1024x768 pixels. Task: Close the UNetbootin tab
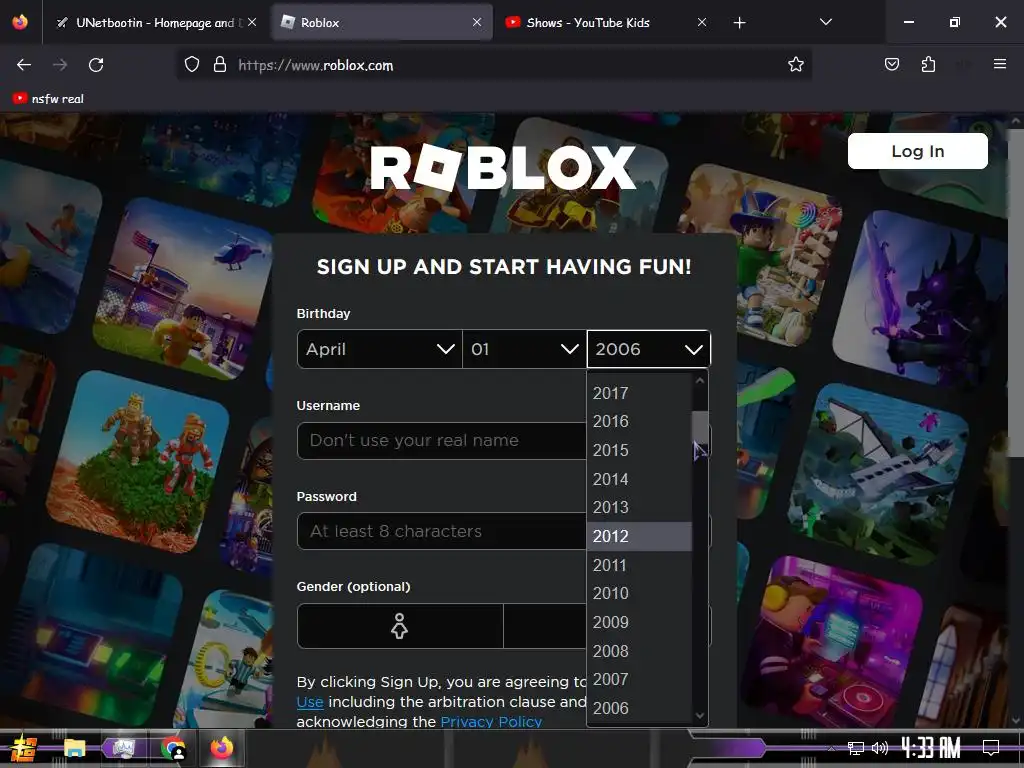[252, 22]
